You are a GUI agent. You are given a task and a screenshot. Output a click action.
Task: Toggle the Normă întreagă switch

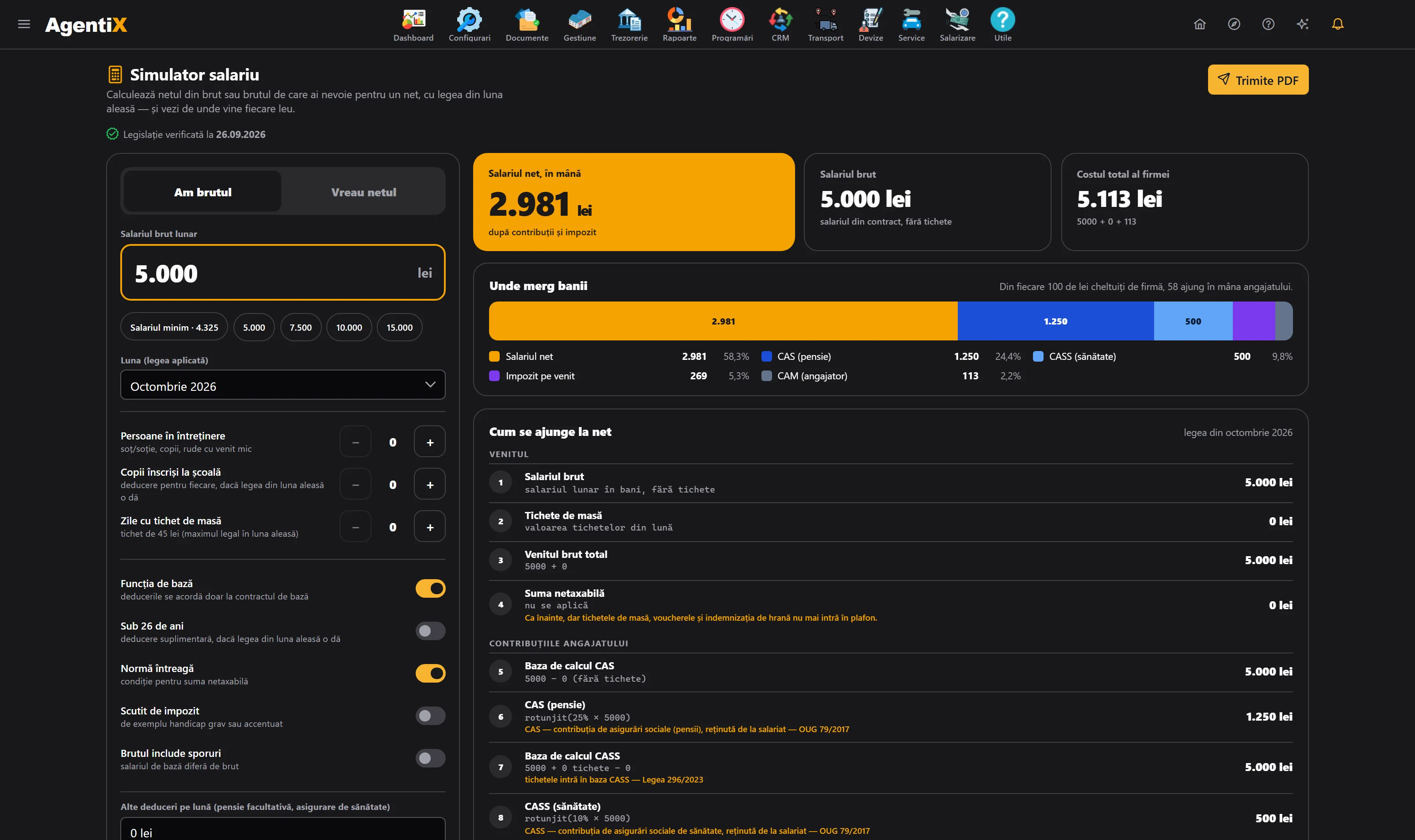430,674
